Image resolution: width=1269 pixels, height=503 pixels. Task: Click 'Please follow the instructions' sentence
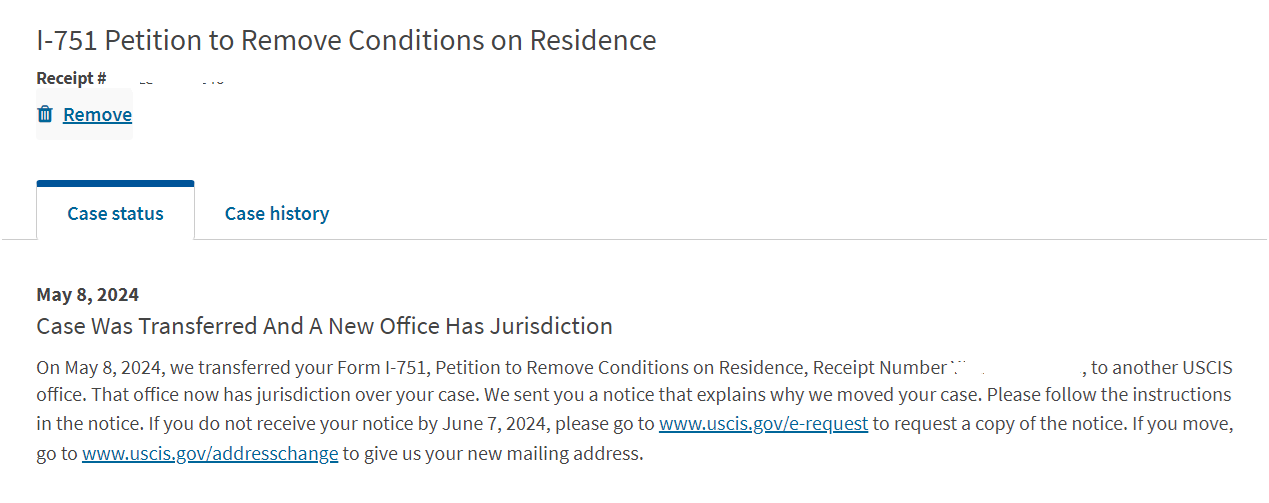pos(1109,395)
